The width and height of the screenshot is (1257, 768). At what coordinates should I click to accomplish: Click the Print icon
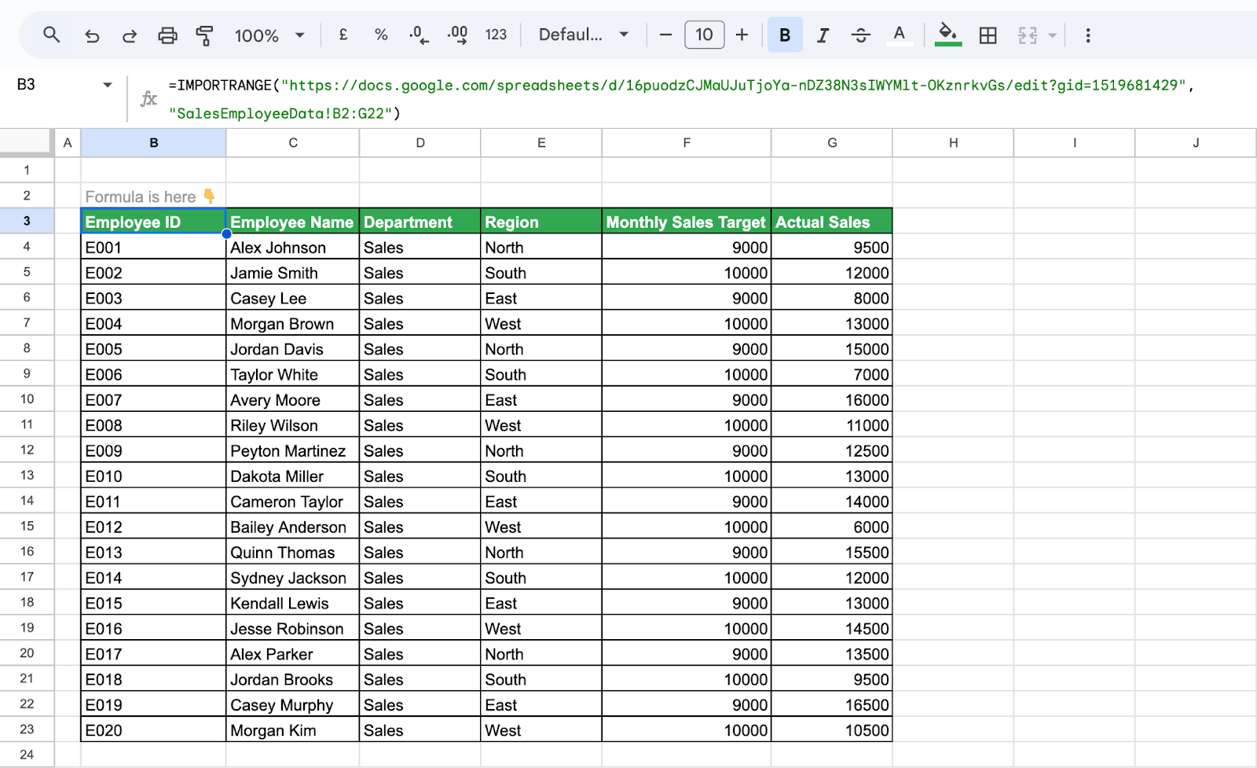tap(167, 35)
